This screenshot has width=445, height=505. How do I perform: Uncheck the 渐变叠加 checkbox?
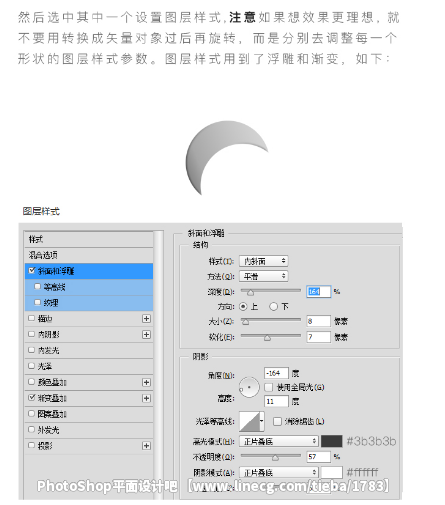point(32,397)
